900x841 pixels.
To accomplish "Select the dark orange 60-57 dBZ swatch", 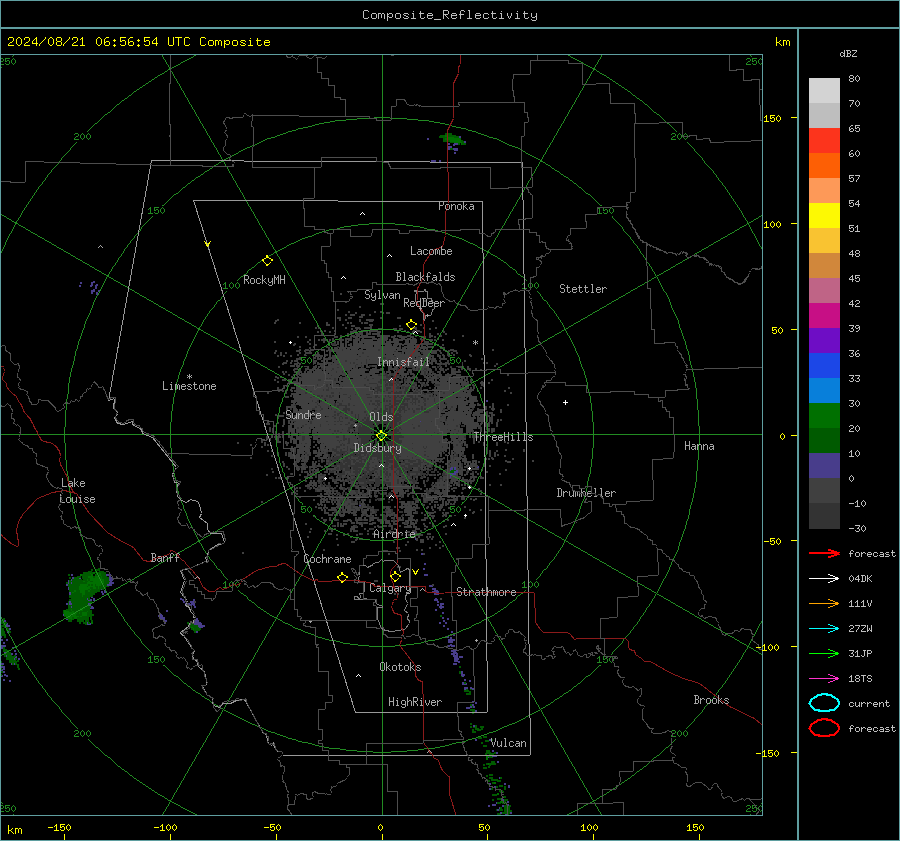I will [x=824, y=165].
